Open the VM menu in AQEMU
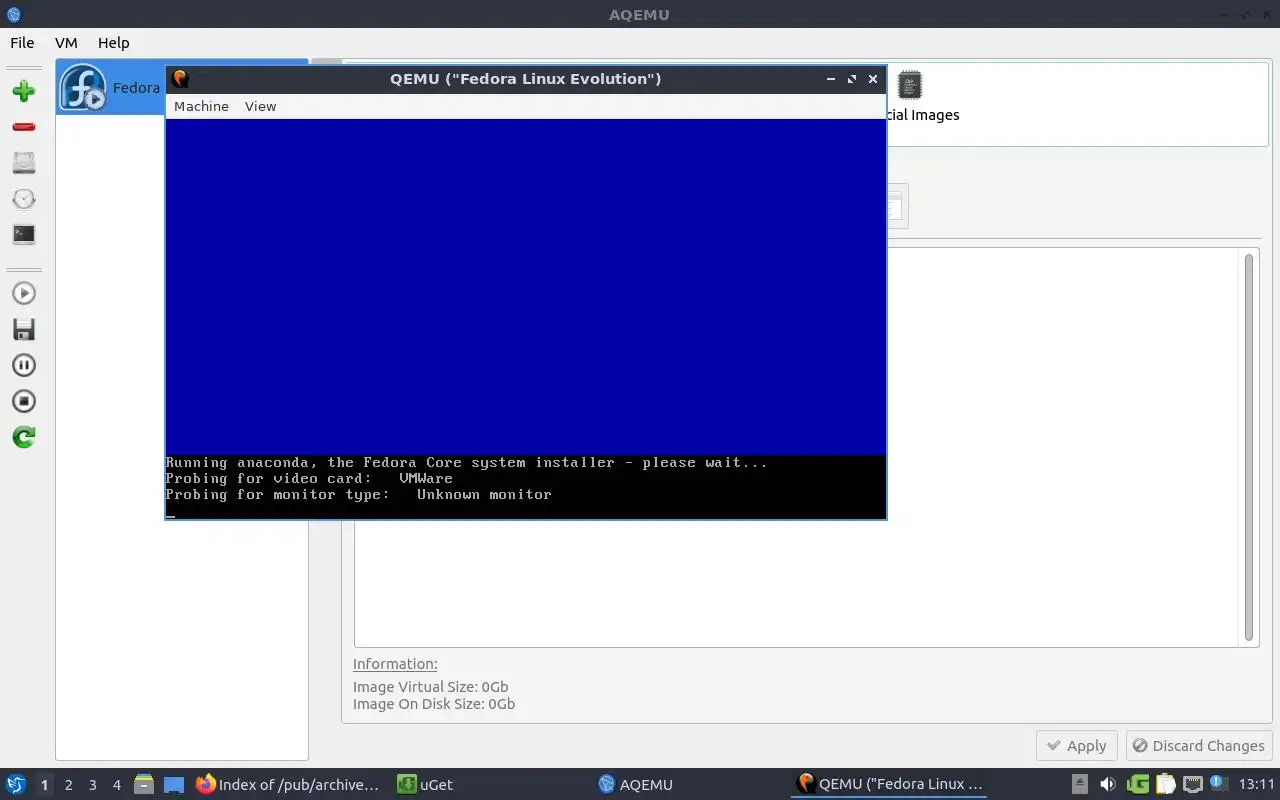1280x800 pixels. (66, 43)
